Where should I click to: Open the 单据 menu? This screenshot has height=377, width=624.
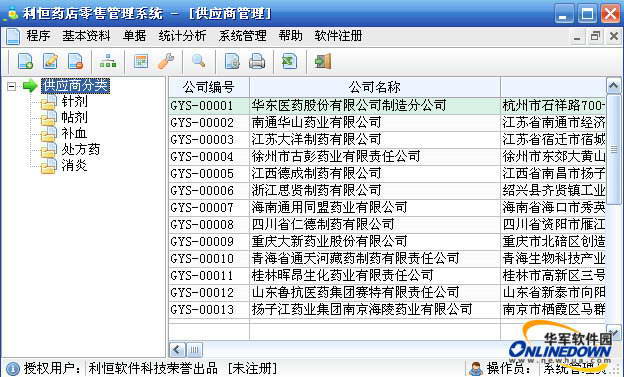(135, 36)
